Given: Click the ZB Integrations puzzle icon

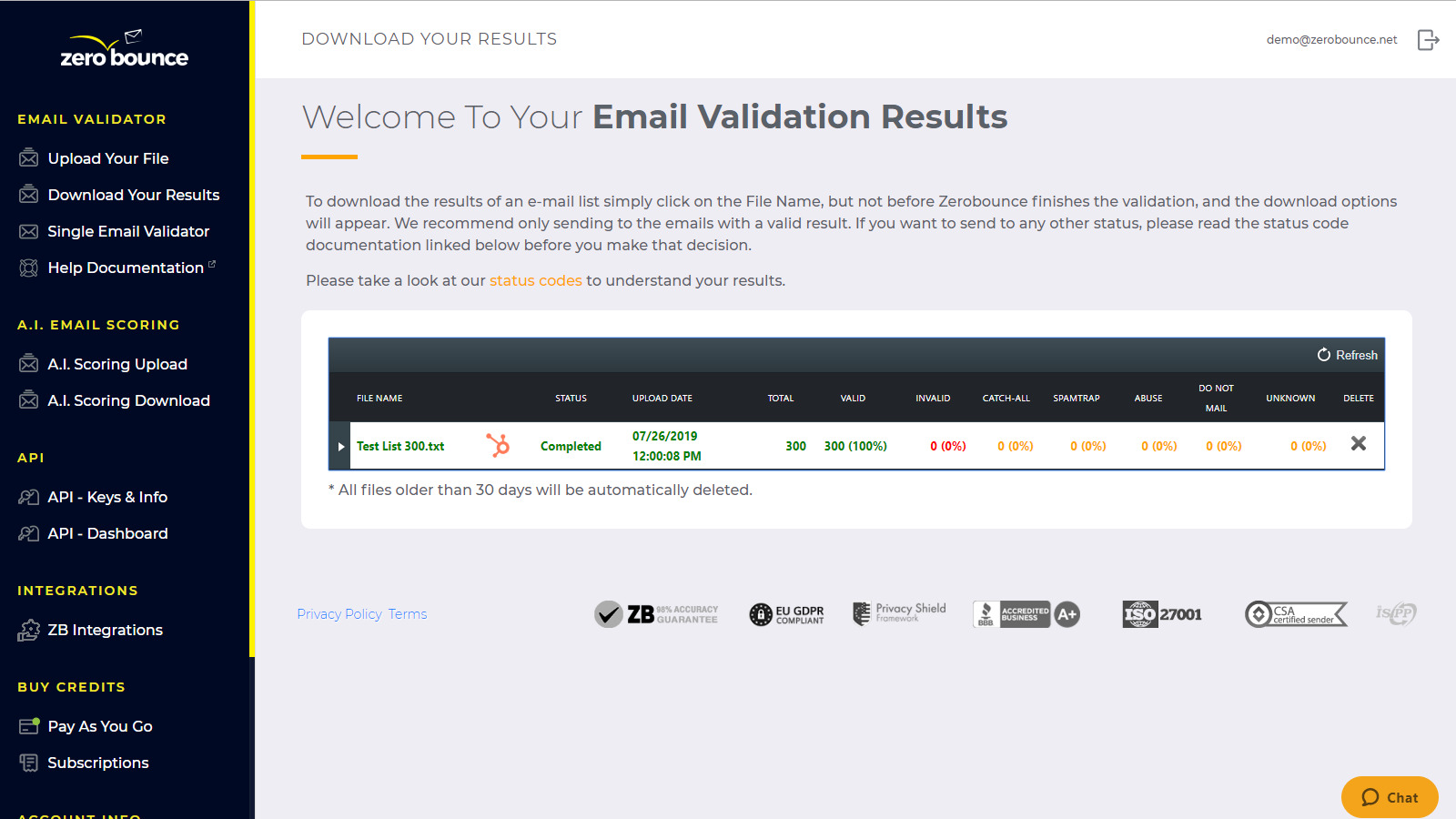Looking at the screenshot, I should coord(29,630).
